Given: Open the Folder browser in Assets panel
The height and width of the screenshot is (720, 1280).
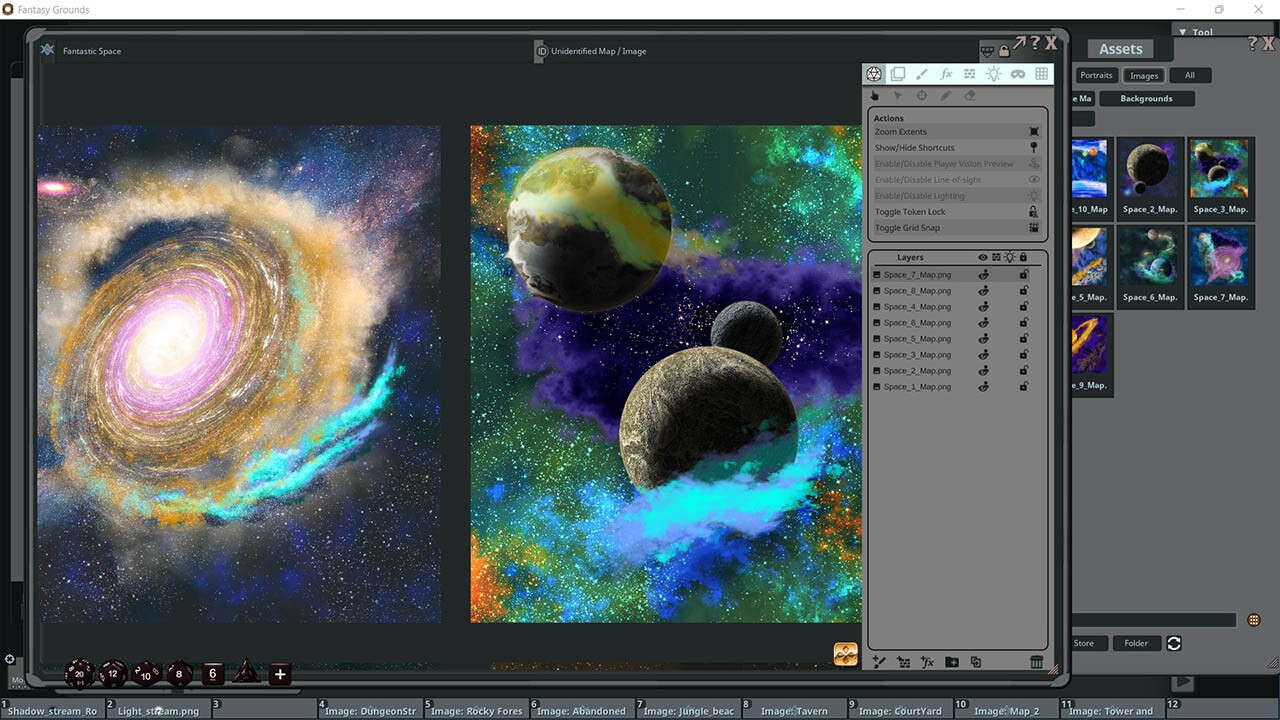Looking at the screenshot, I should click(x=1137, y=643).
